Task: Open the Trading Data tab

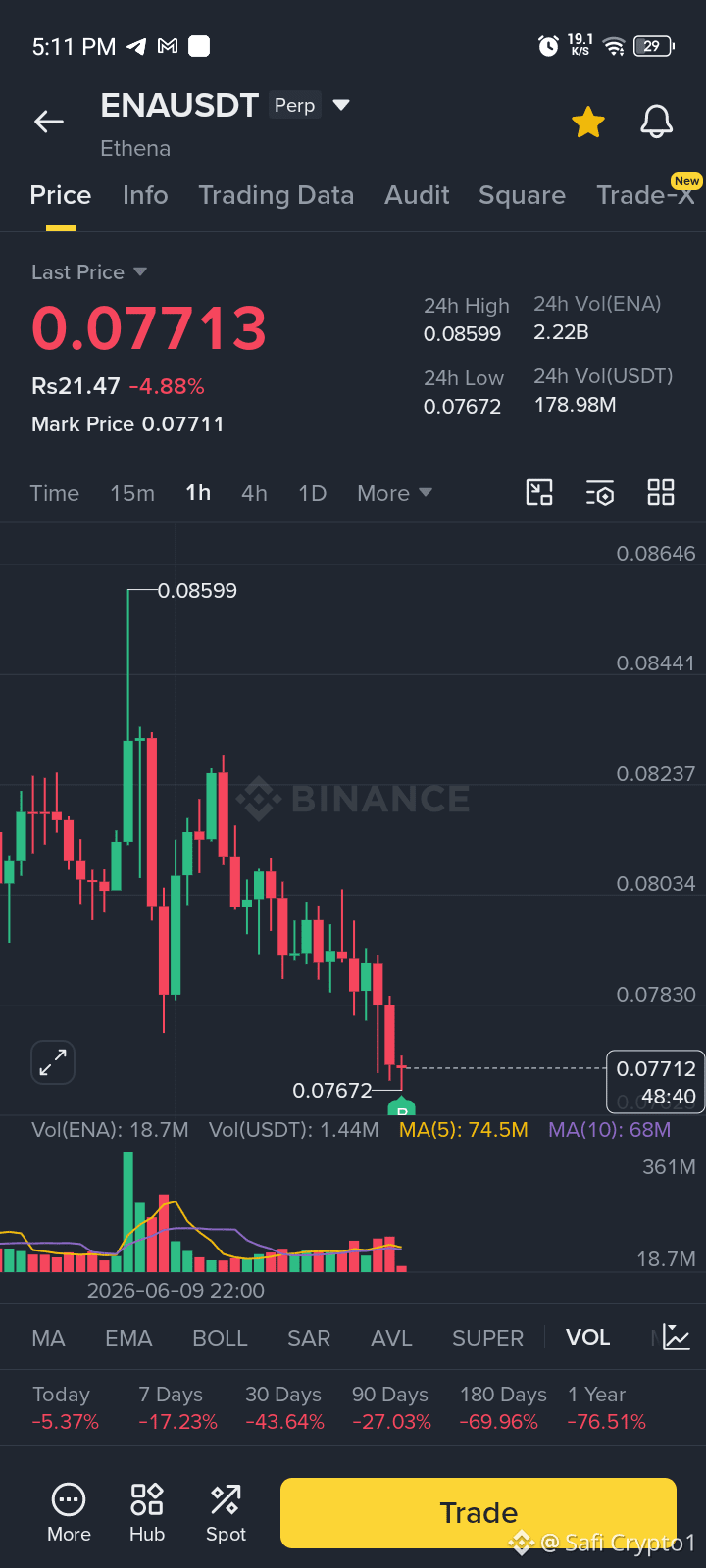Action: (277, 195)
